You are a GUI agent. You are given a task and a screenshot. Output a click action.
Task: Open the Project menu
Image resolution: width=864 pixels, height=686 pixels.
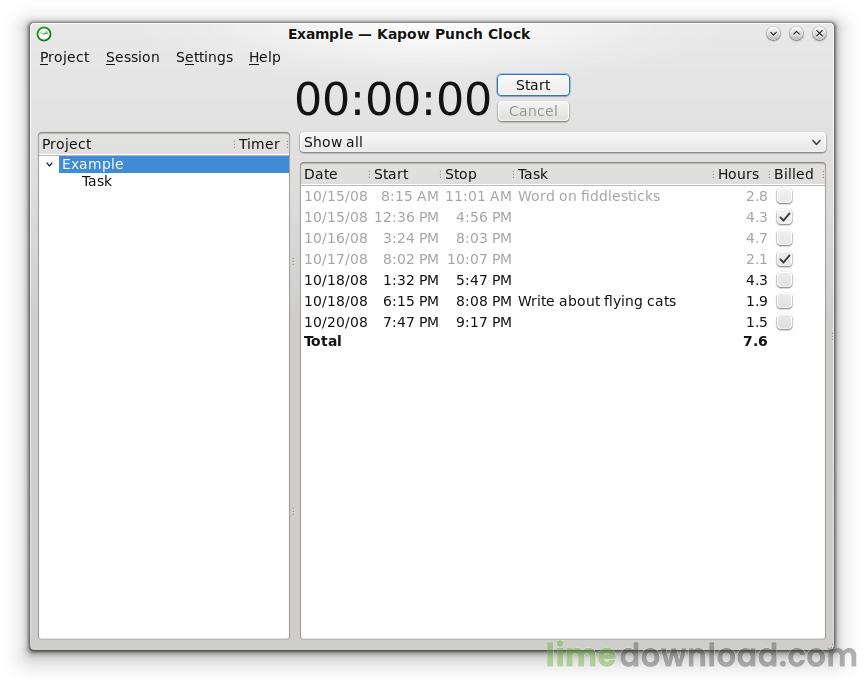[64, 57]
